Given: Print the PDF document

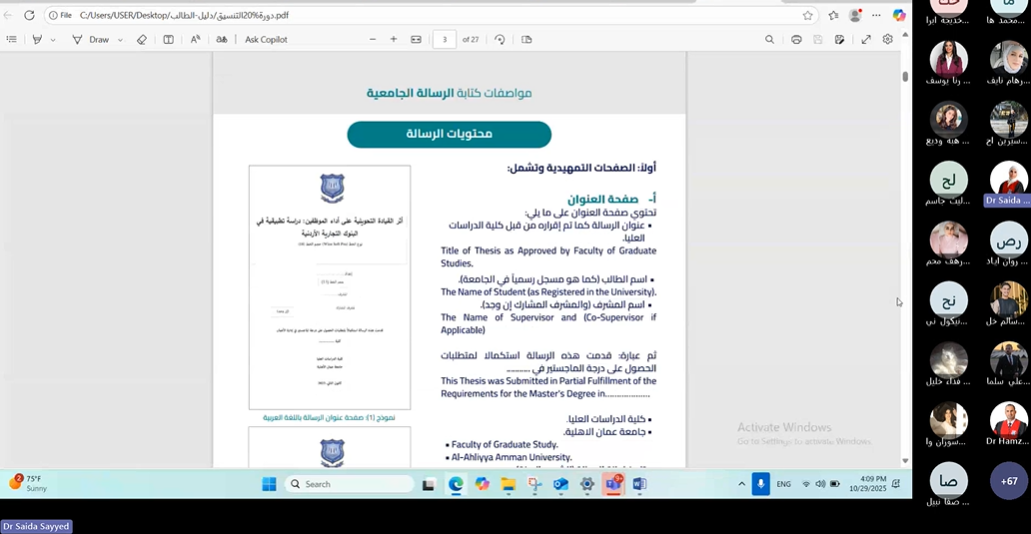Looking at the screenshot, I should (796, 40).
